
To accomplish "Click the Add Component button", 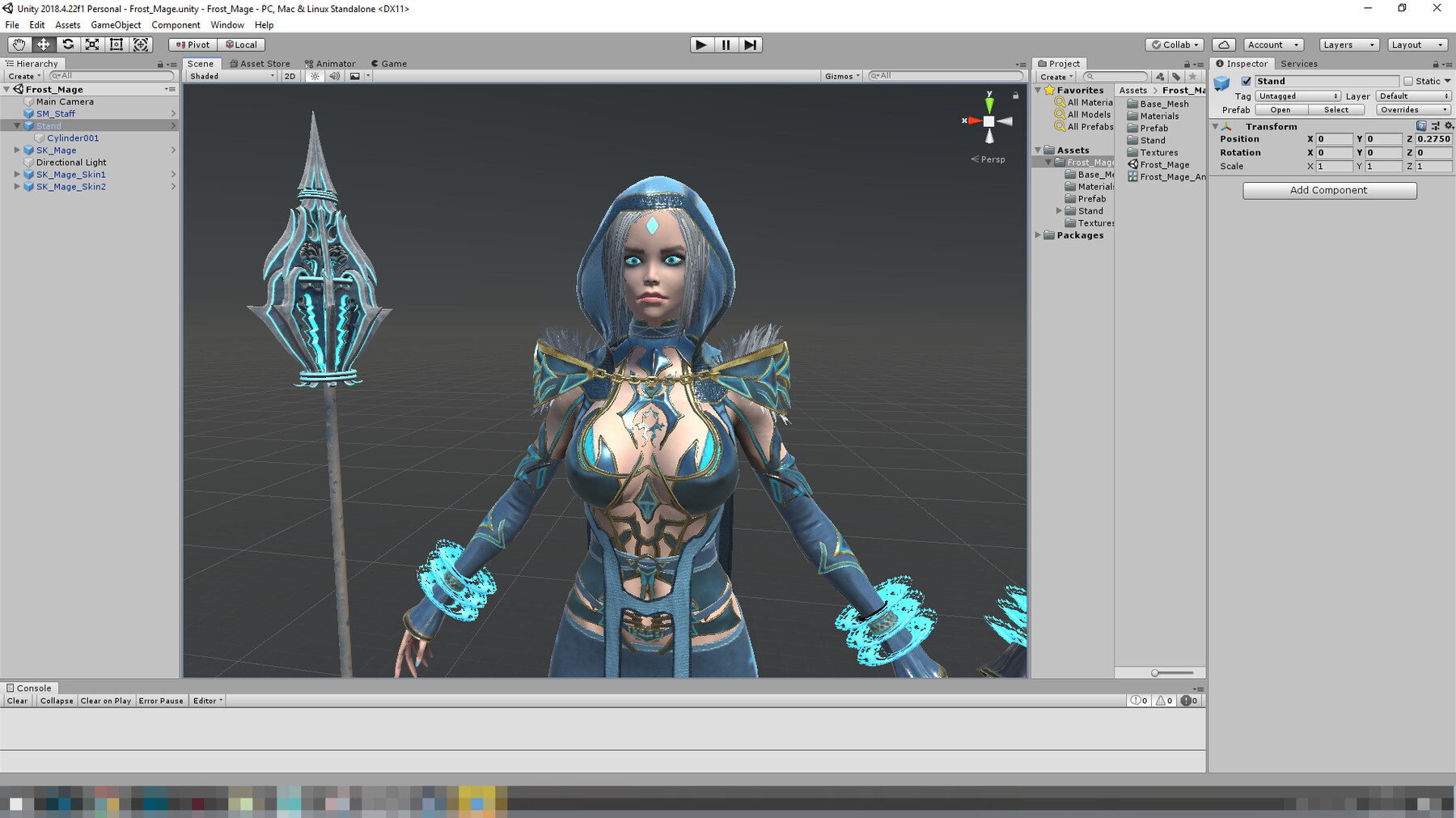I will [1329, 190].
